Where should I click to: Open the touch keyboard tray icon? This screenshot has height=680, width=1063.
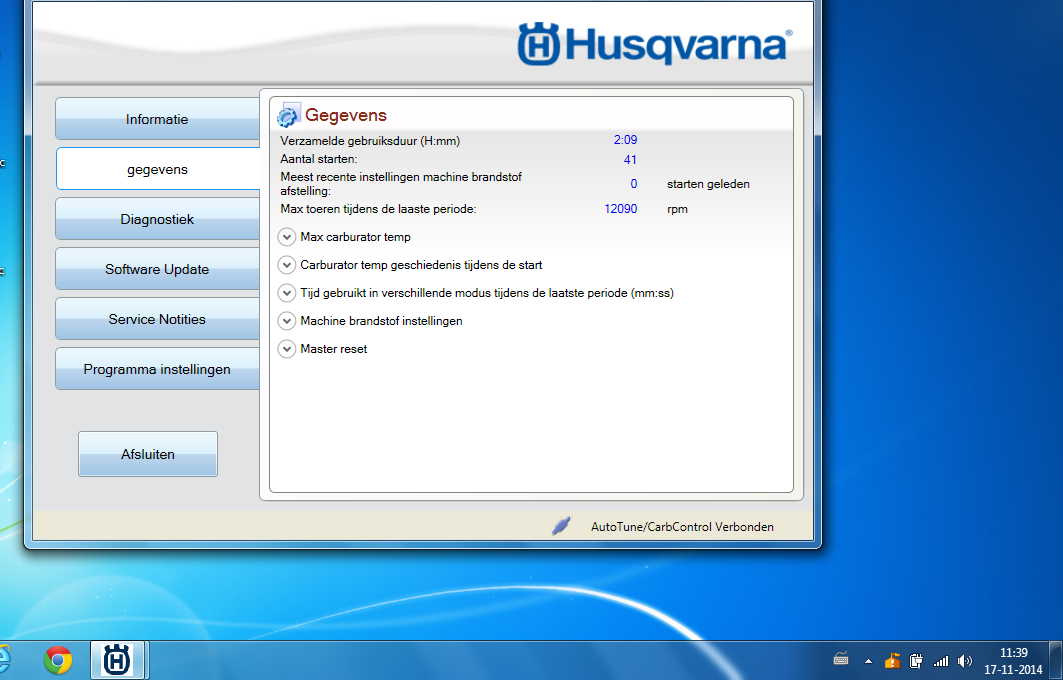[841, 660]
